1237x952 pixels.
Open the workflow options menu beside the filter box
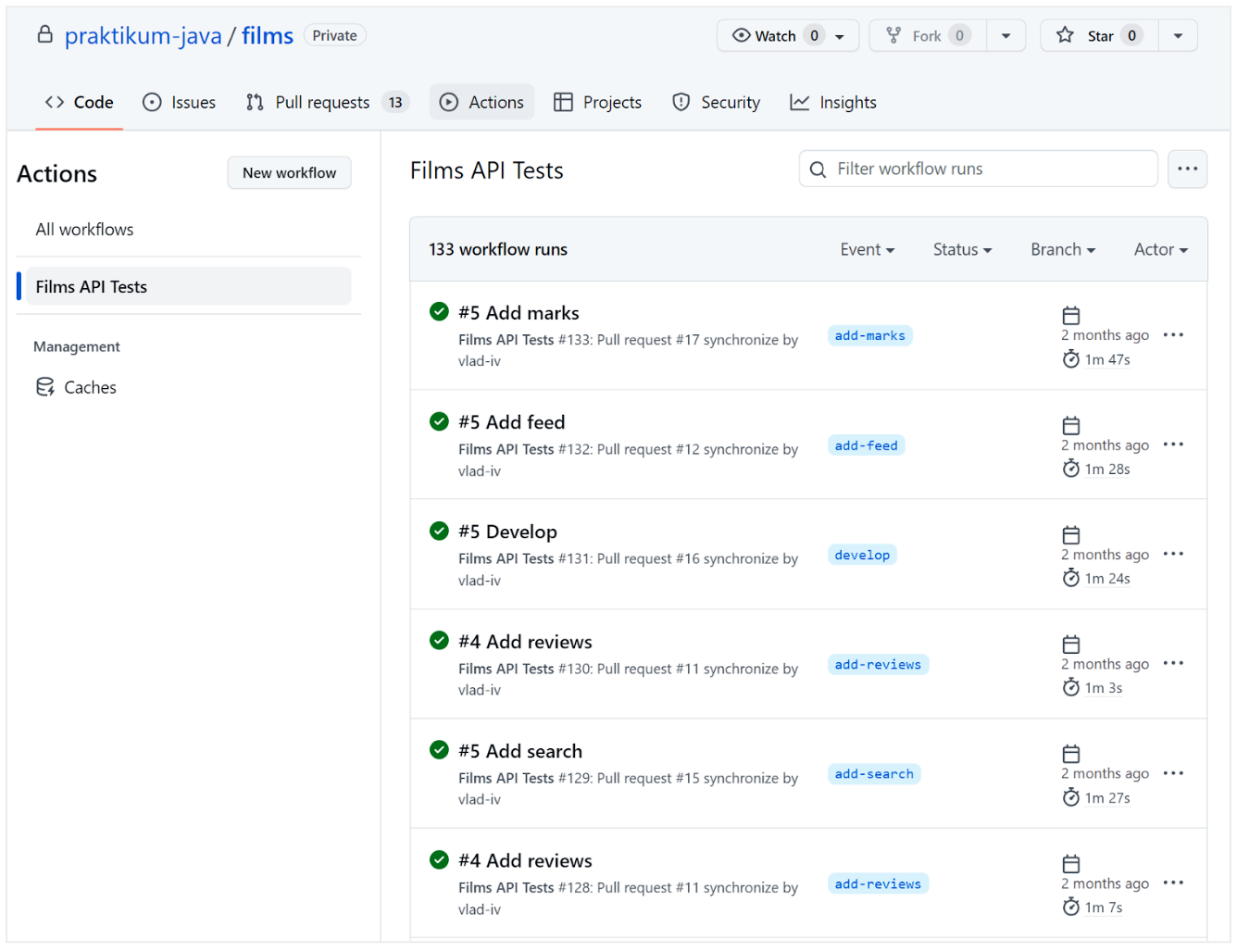(1187, 169)
